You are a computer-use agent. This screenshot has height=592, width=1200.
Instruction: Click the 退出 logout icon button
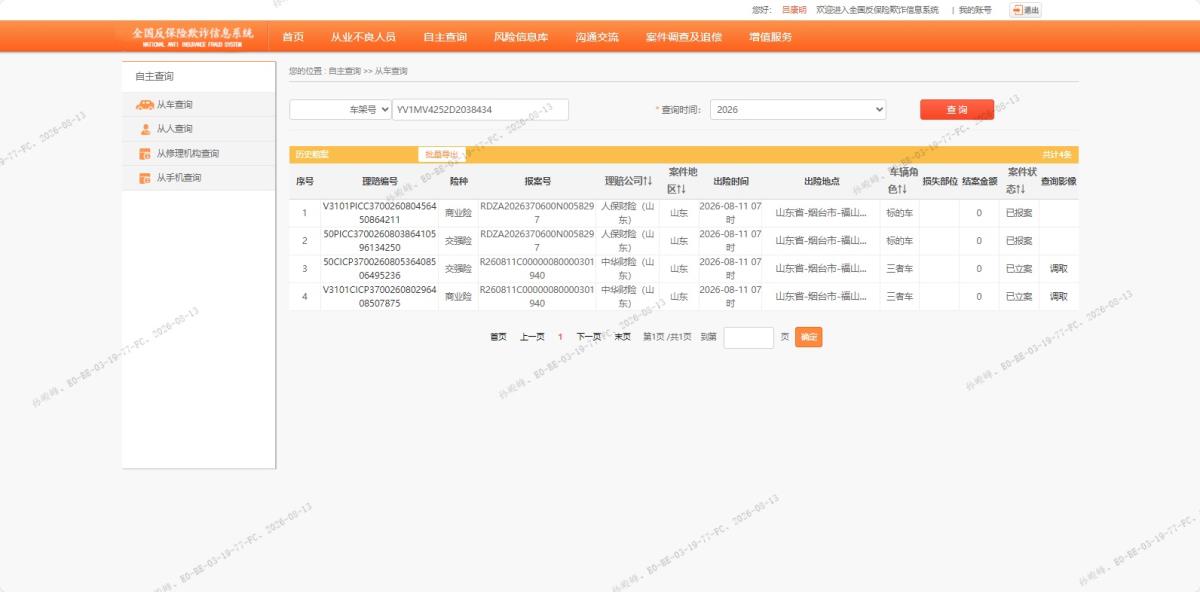click(1026, 10)
